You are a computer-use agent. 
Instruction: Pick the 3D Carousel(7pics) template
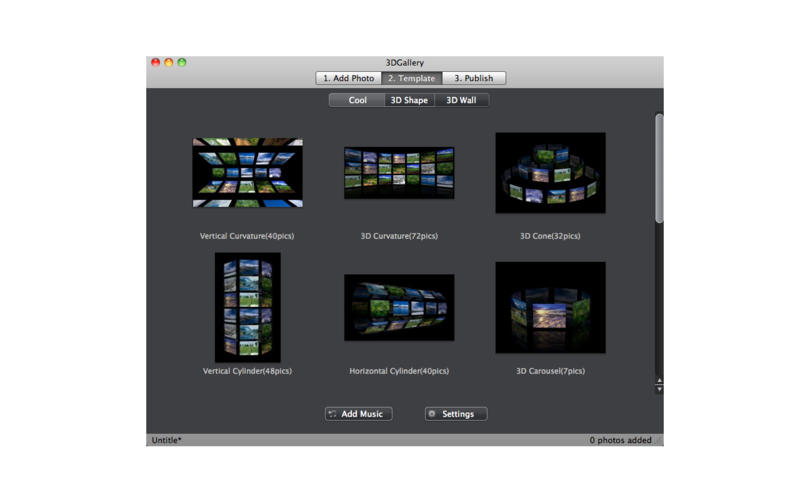[551, 308]
